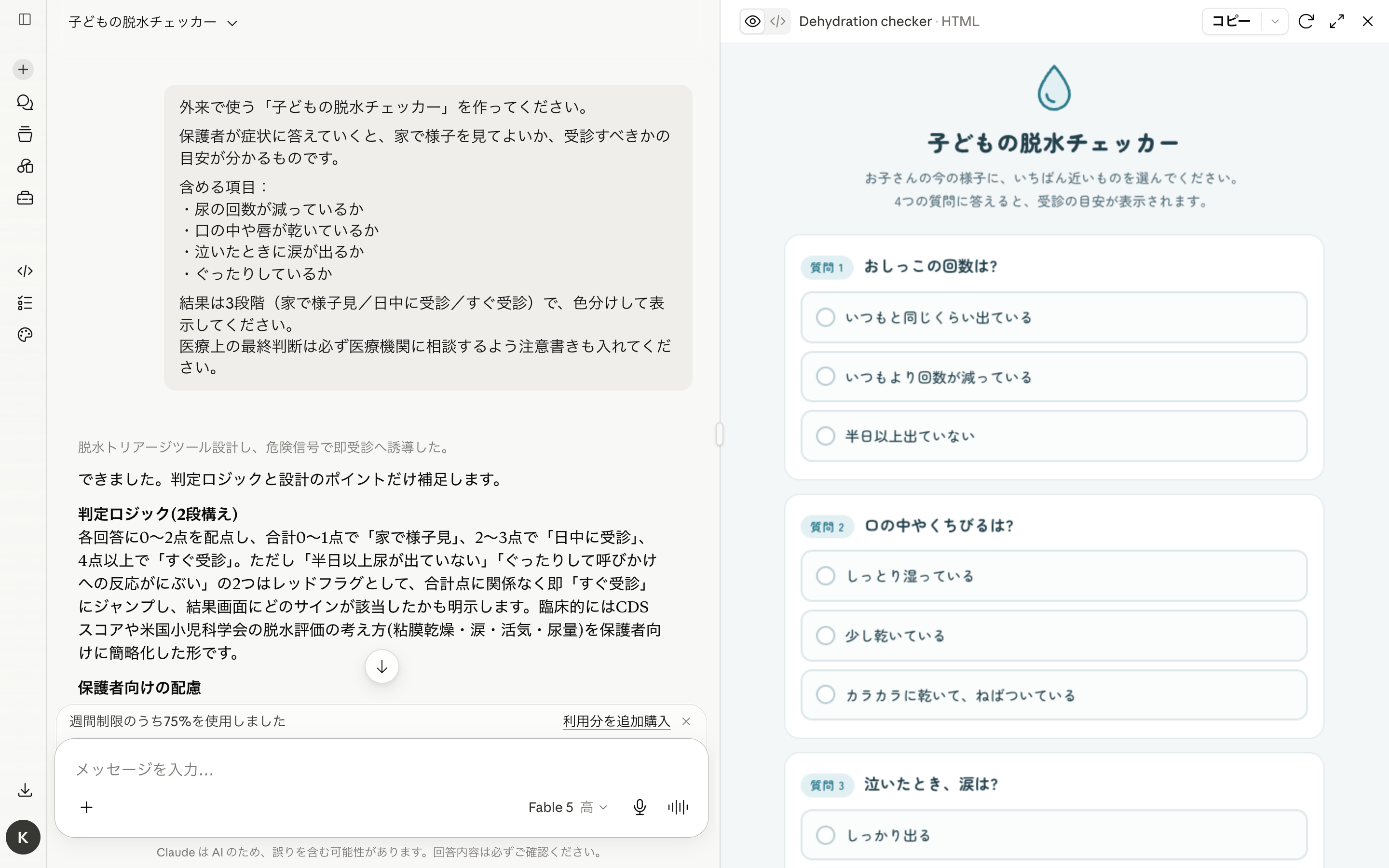Select いつもより回数が減っている option
This screenshot has height=868, width=1389.
1054,377
